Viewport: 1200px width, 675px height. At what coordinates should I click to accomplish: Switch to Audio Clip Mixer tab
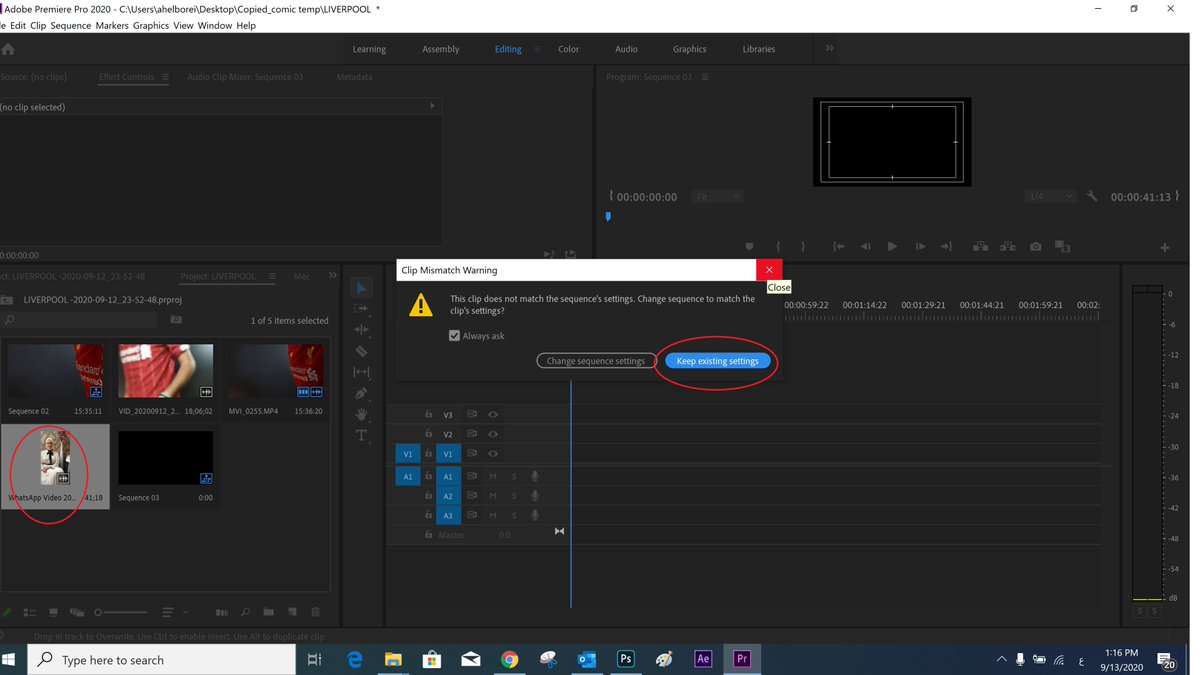pyautogui.click(x=245, y=77)
